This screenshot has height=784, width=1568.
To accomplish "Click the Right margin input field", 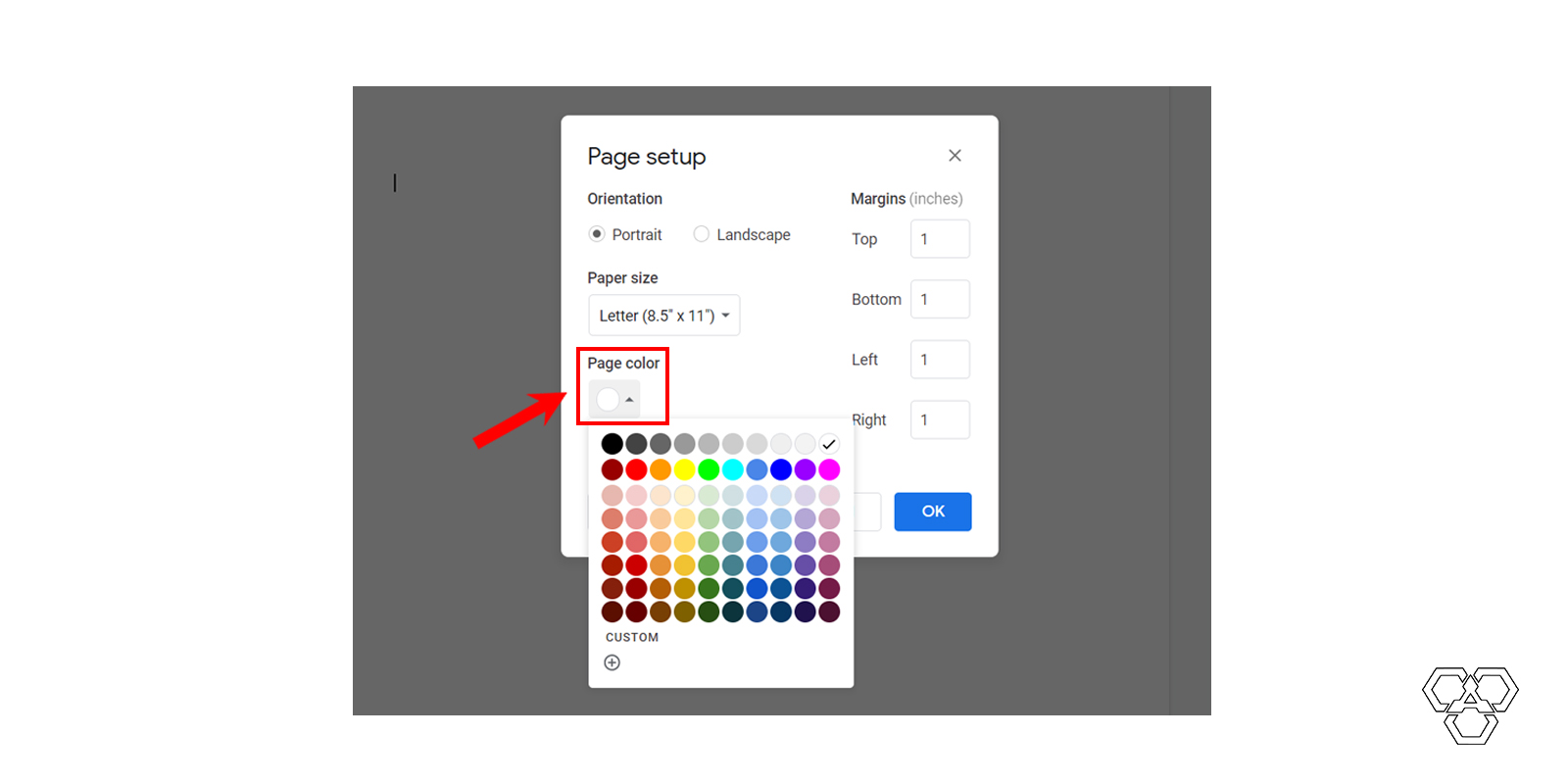I will 940,419.
